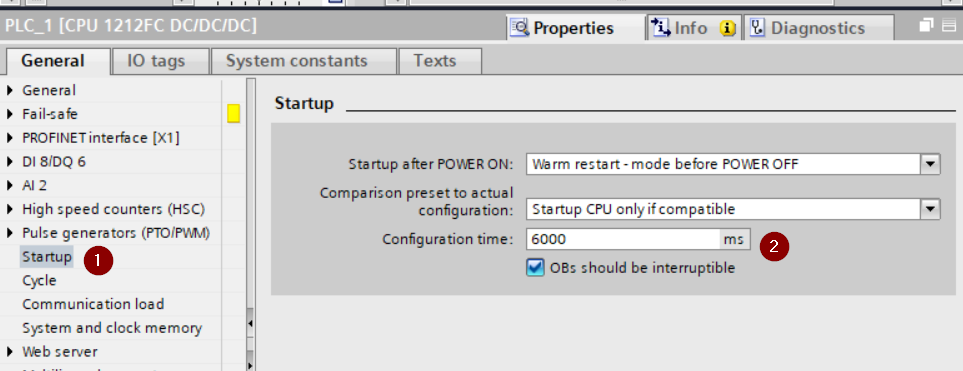
Task: Switch to IO tags tab
Action: click(156, 61)
